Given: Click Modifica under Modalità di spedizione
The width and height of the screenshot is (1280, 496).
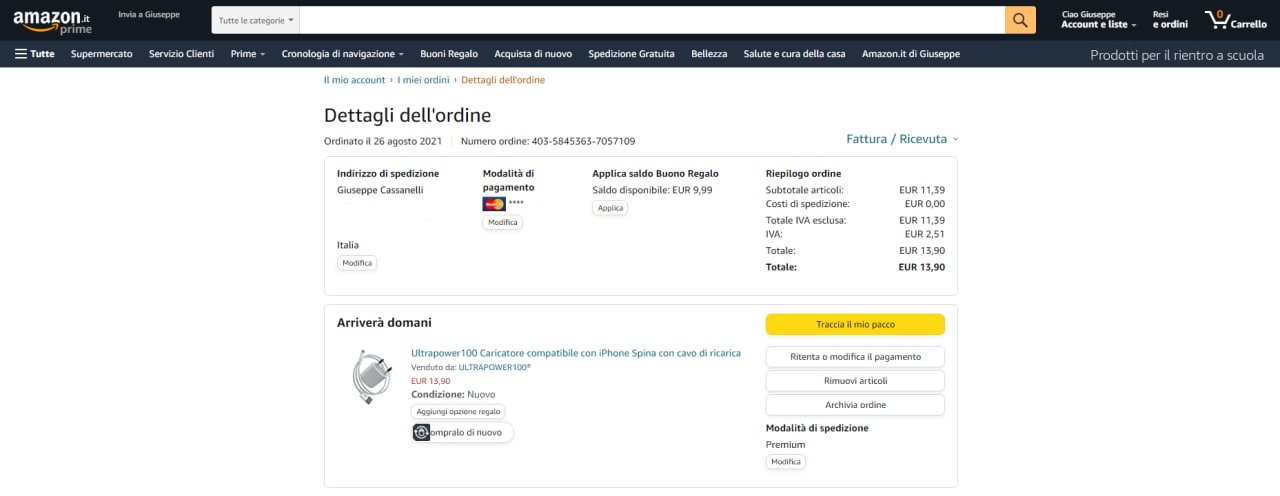Looking at the screenshot, I should 785,462.
